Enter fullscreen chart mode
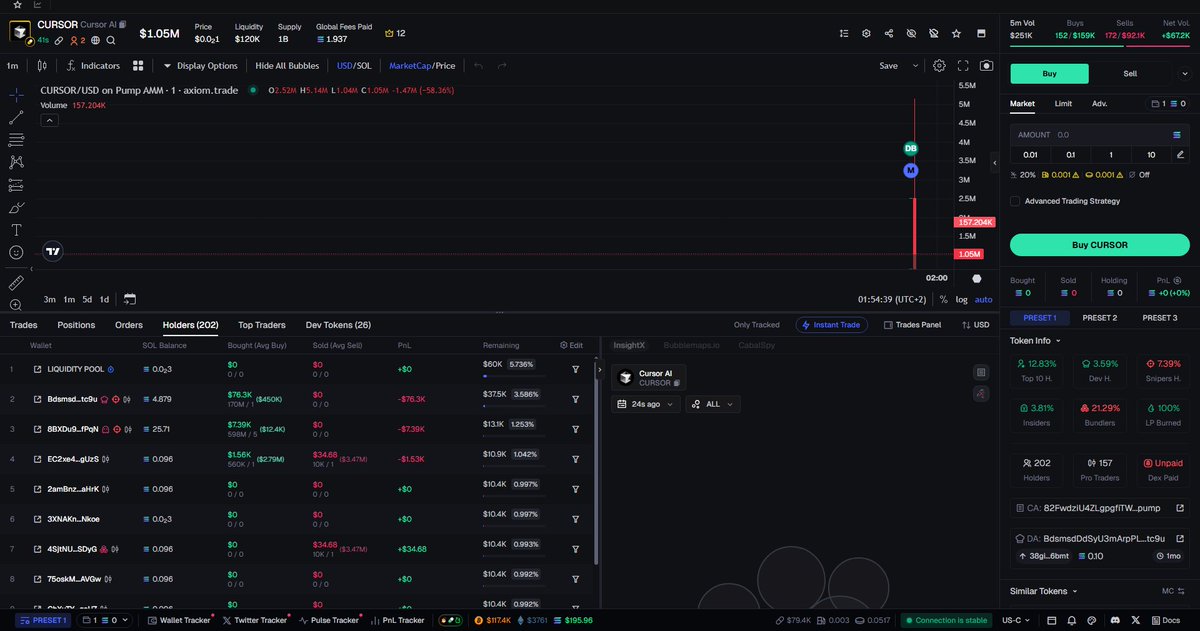 963,66
